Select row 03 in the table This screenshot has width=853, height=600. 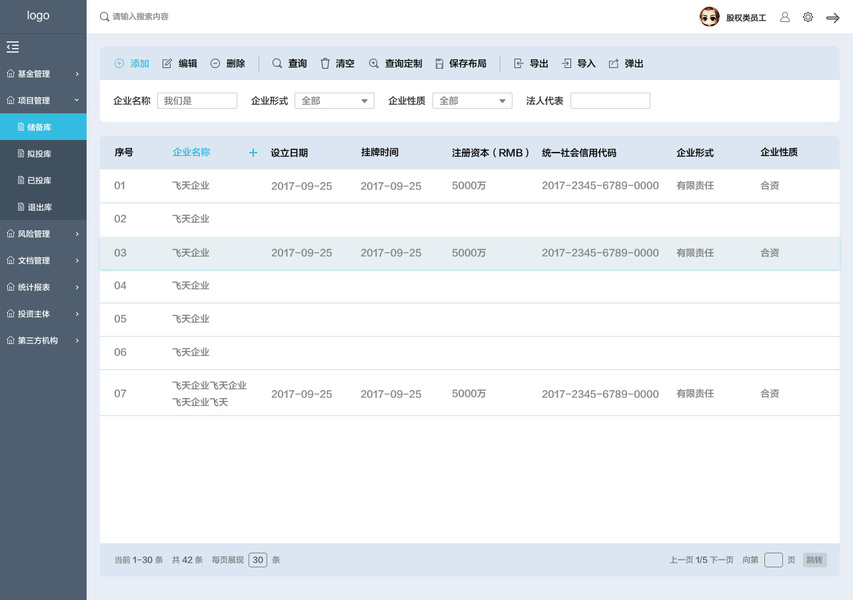coord(469,253)
